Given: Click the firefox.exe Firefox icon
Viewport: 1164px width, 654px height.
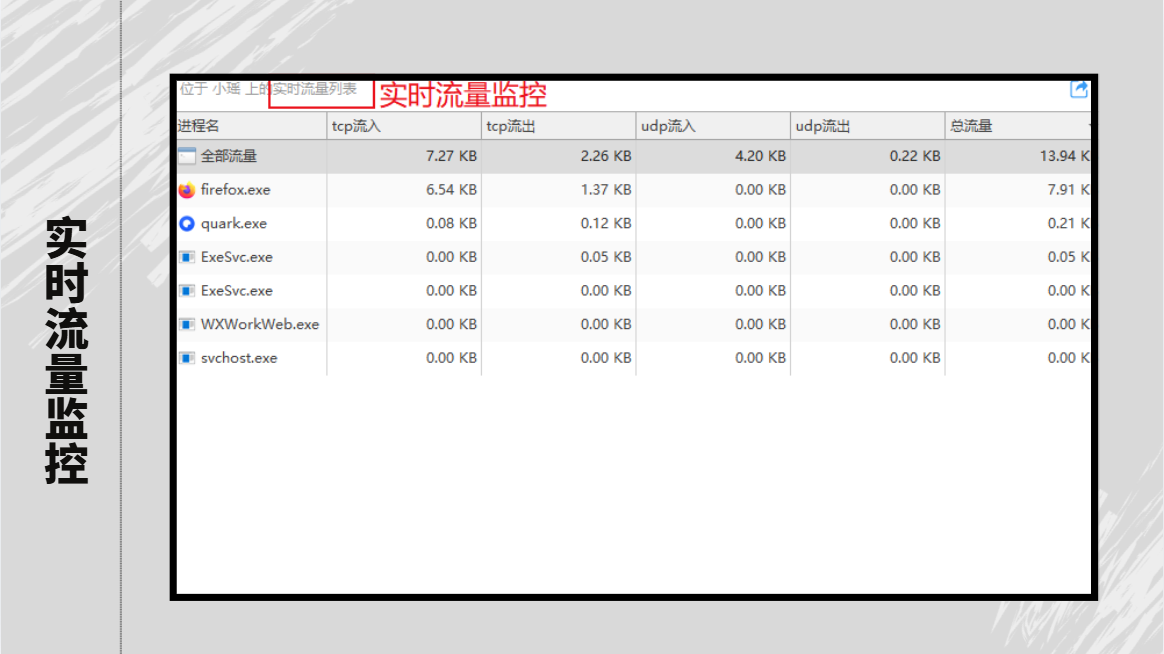Looking at the screenshot, I should point(186,190).
